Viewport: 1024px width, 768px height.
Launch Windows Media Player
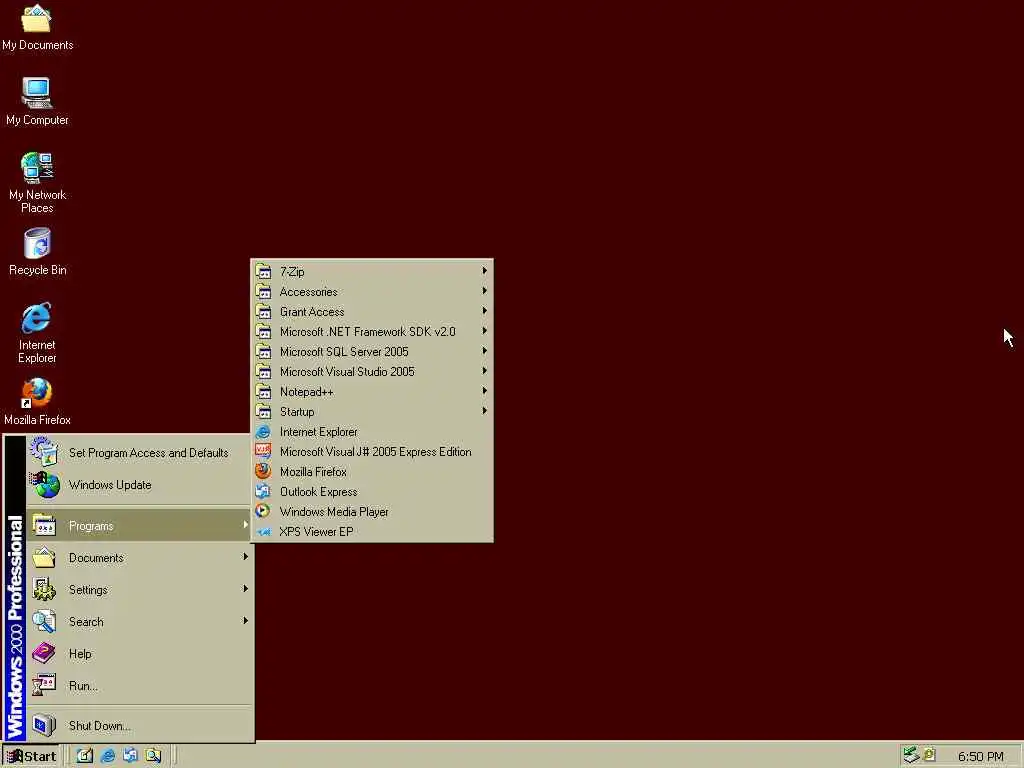372,511
